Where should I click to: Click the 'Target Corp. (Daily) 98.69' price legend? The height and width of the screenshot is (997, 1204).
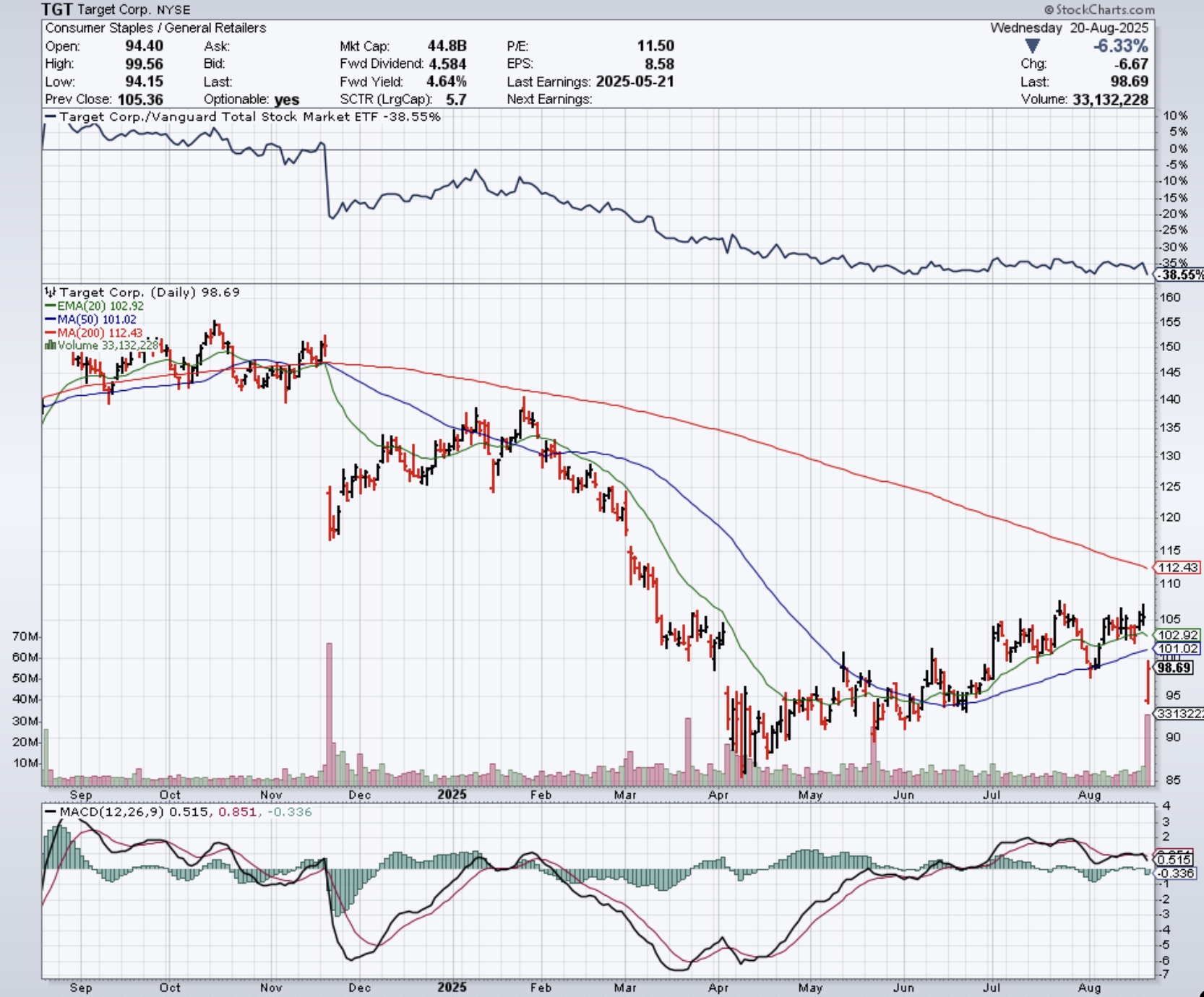pos(142,292)
